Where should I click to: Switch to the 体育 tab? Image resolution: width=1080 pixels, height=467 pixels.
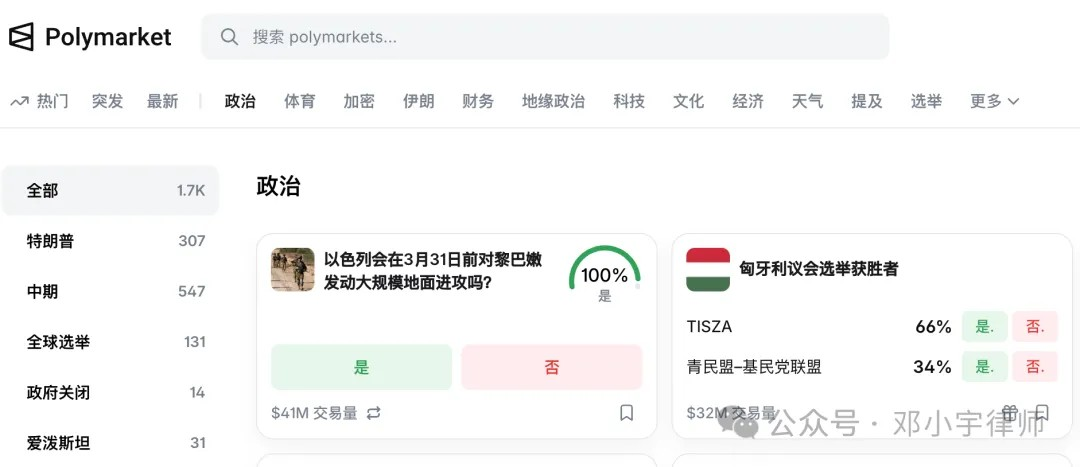pos(299,101)
